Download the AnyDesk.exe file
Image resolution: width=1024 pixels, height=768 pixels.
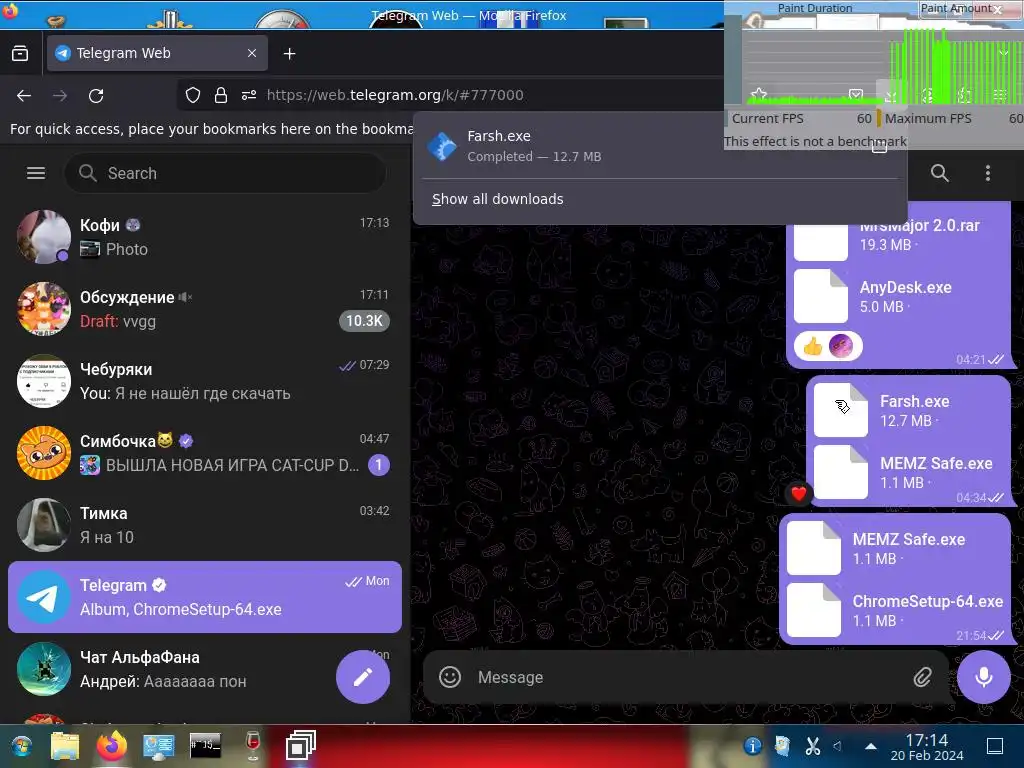pyautogui.click(x=821, y=296)
